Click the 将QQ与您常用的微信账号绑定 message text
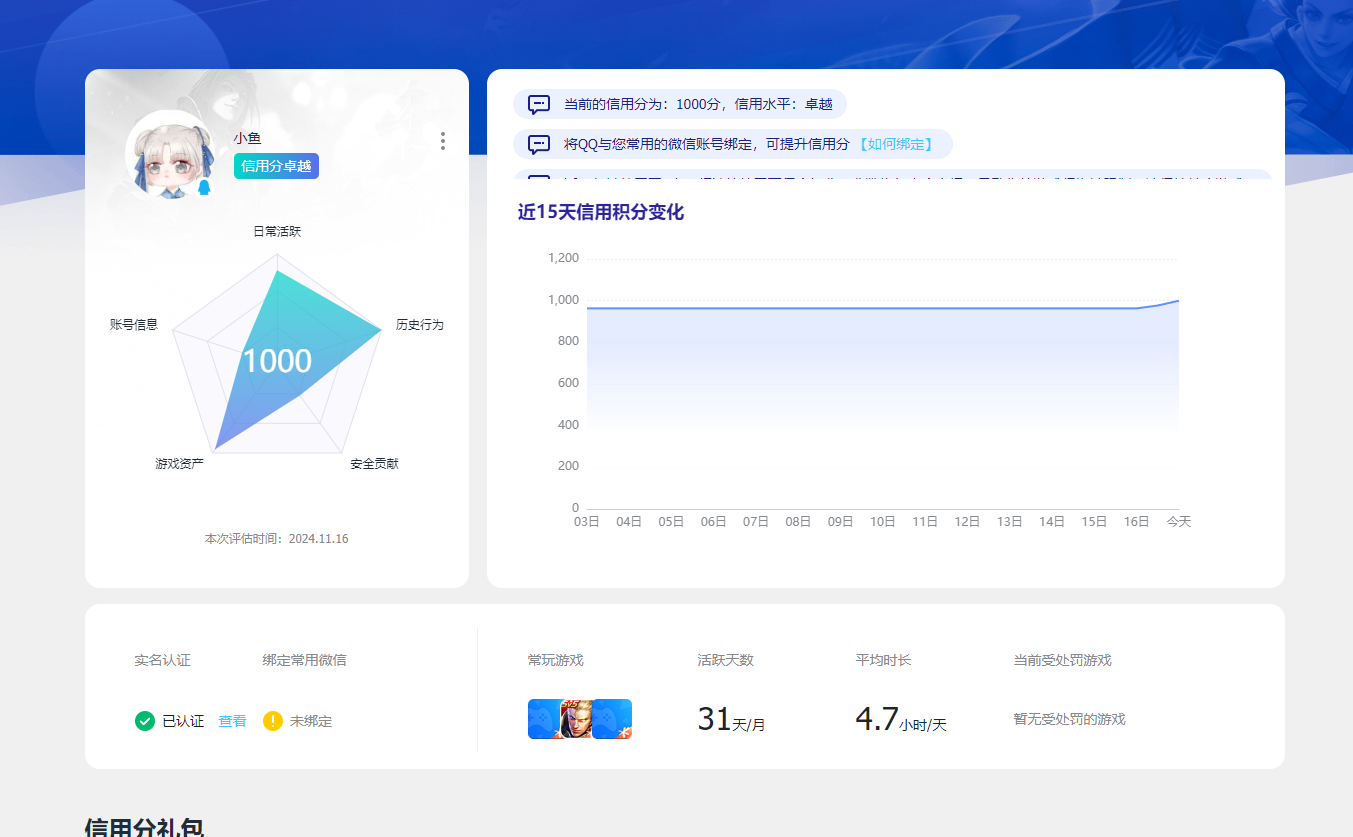Image resolution: width=1353 pixels, height=837 pixels. 706,144
